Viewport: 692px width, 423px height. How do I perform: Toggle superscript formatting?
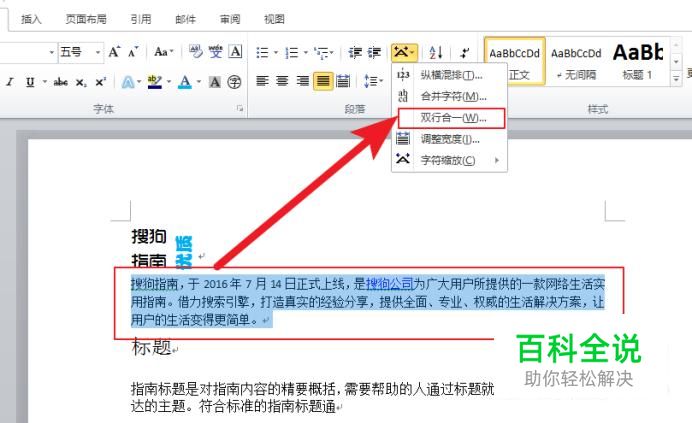pyautogui.click(x=101, y=82)
